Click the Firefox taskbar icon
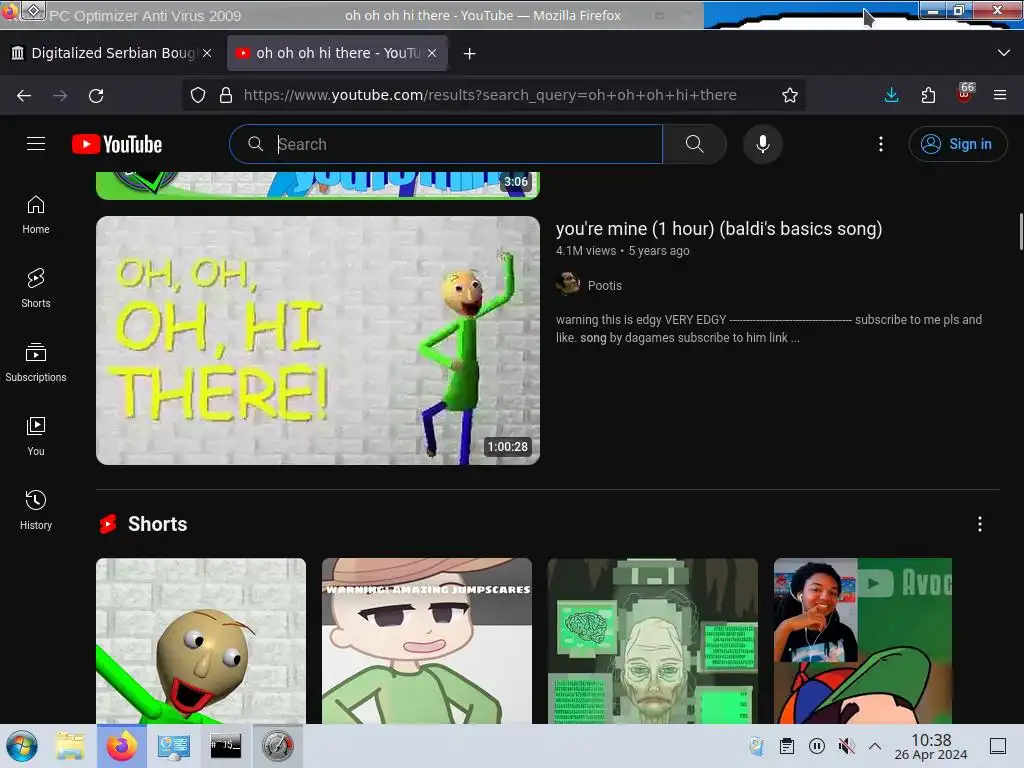Viewport: 1024px width, 768px height. click(121, 746)
